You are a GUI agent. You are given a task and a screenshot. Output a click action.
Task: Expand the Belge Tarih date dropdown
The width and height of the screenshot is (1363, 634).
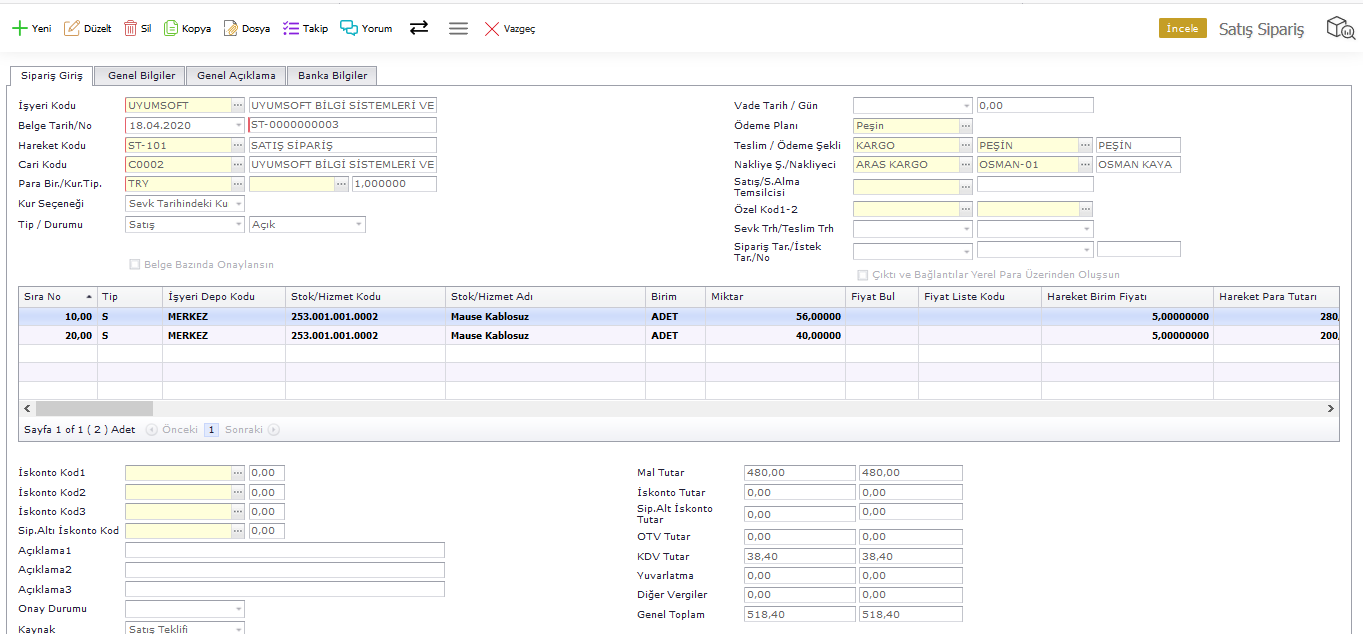pyautogui.click(x=238, y=125)
